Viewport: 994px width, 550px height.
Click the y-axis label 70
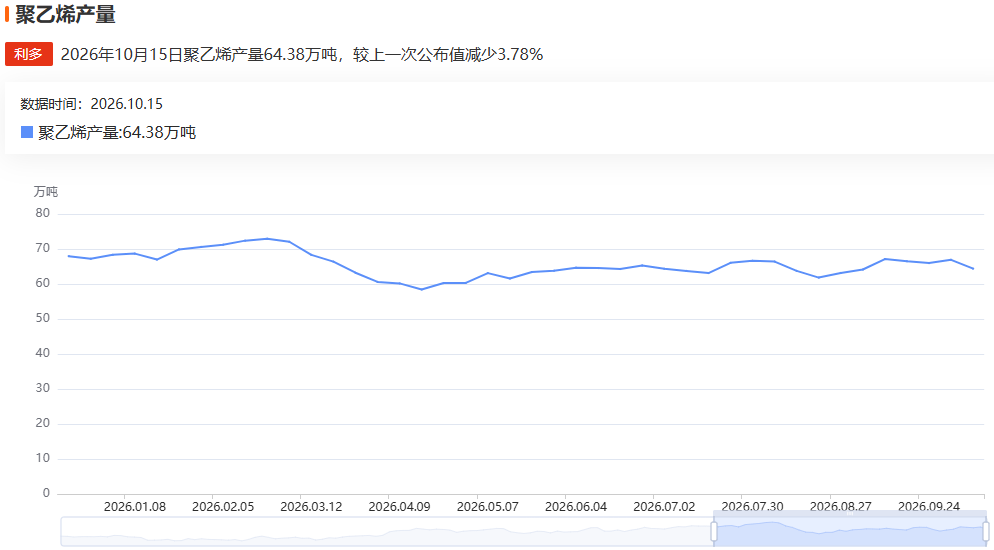[x=42, y=248]
